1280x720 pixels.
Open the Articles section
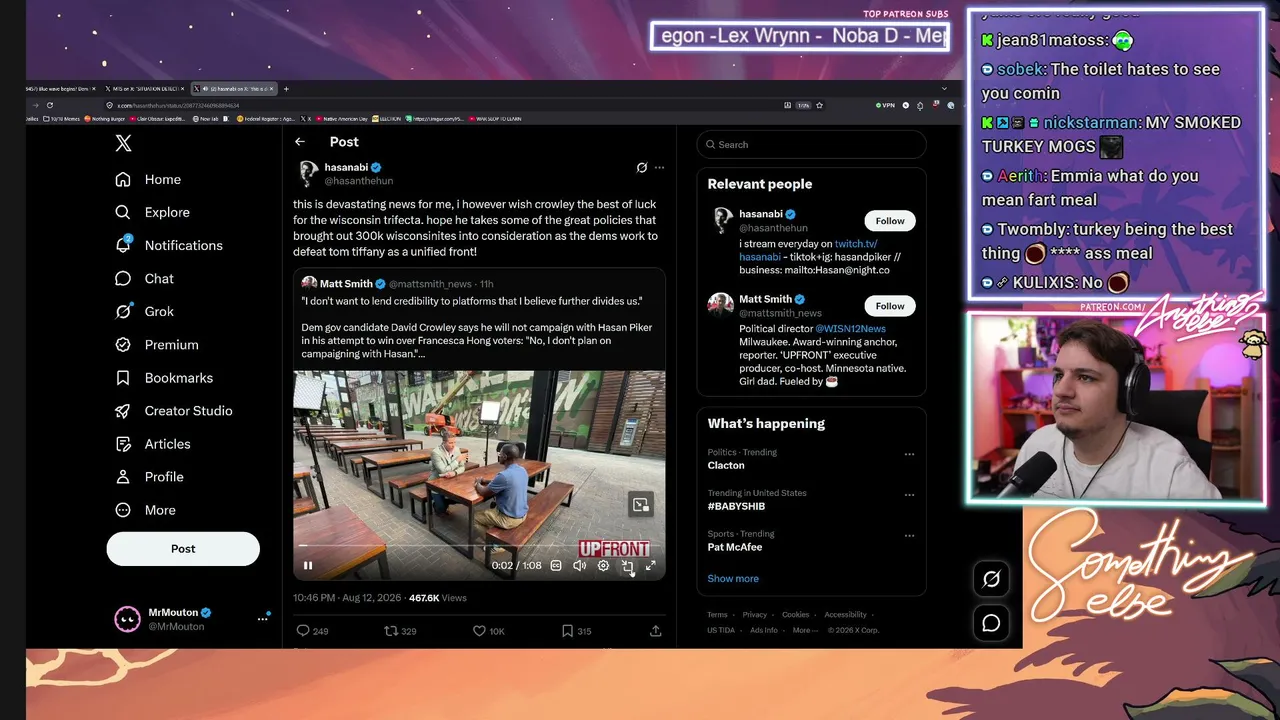(x=152, y=443)
